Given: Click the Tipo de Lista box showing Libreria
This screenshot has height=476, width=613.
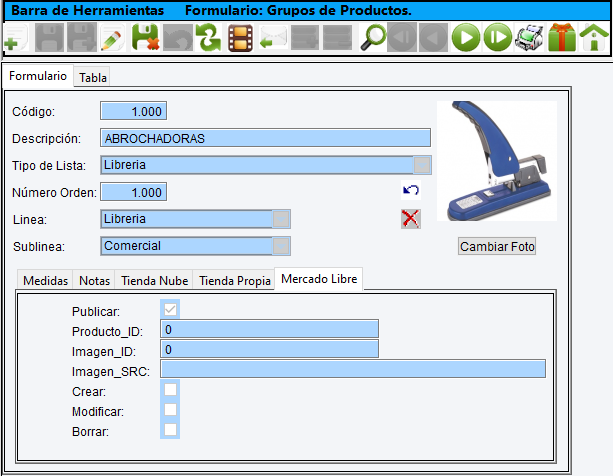Looking at the screenshot, I should tap(266, 165).
